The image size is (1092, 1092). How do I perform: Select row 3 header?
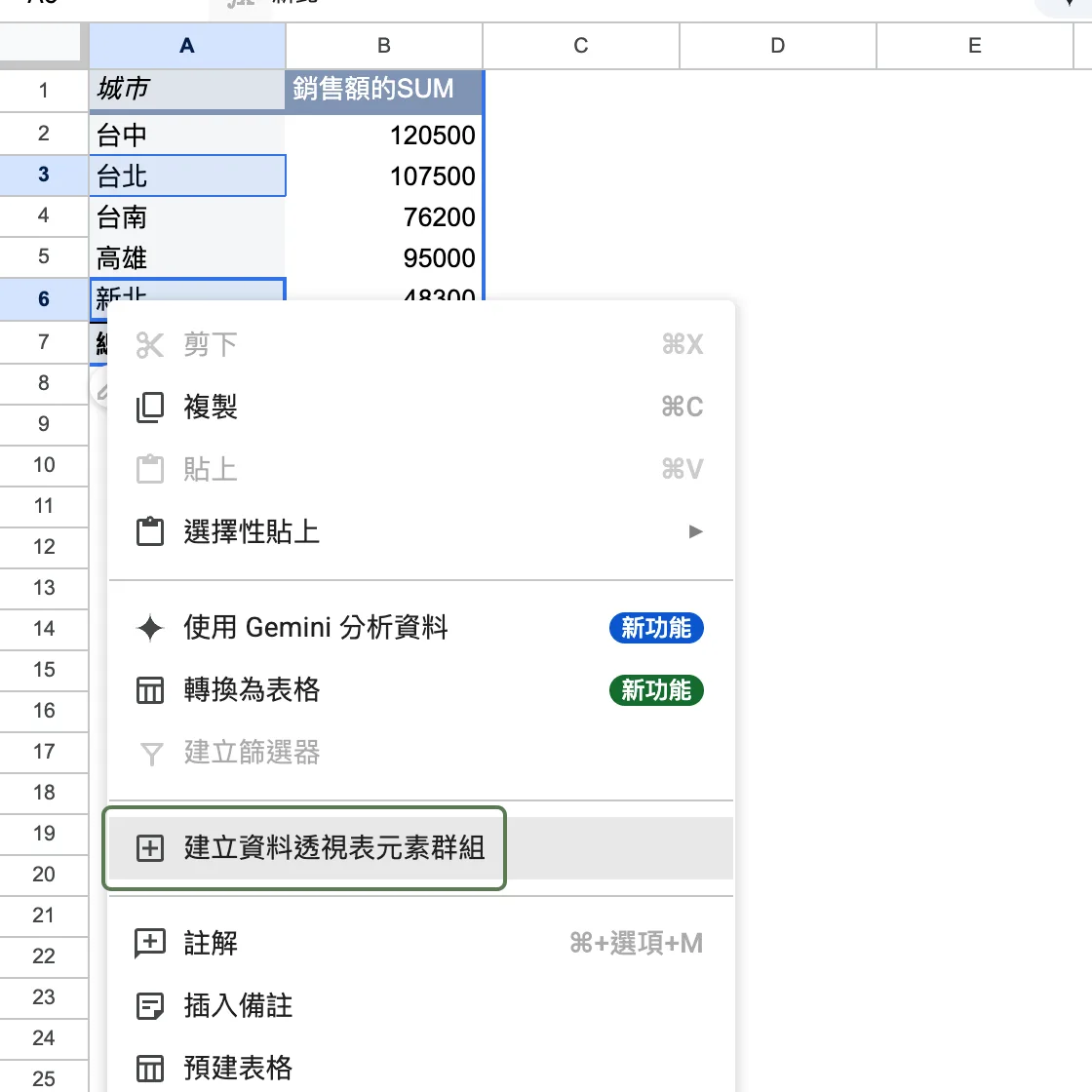[x=44, y=175]
